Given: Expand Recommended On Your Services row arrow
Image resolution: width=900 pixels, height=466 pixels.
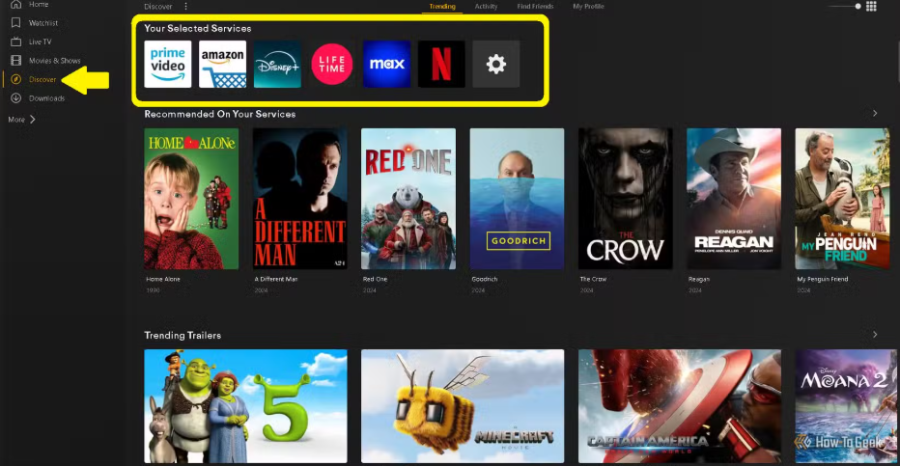Looking at the screenshot, I should click(x=875, y=114).
